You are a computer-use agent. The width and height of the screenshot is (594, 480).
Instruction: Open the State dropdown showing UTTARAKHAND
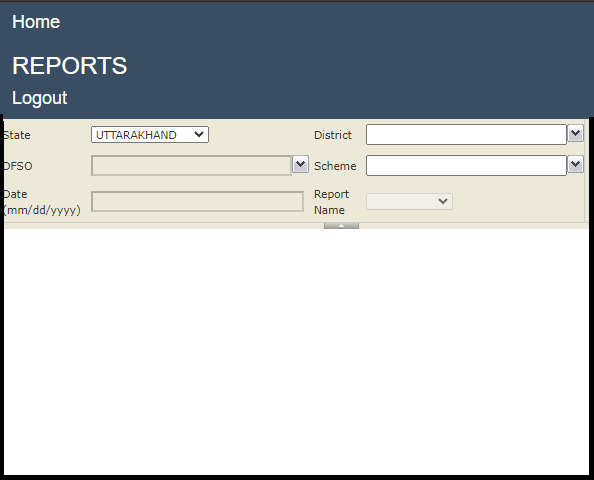coord(150,134)
